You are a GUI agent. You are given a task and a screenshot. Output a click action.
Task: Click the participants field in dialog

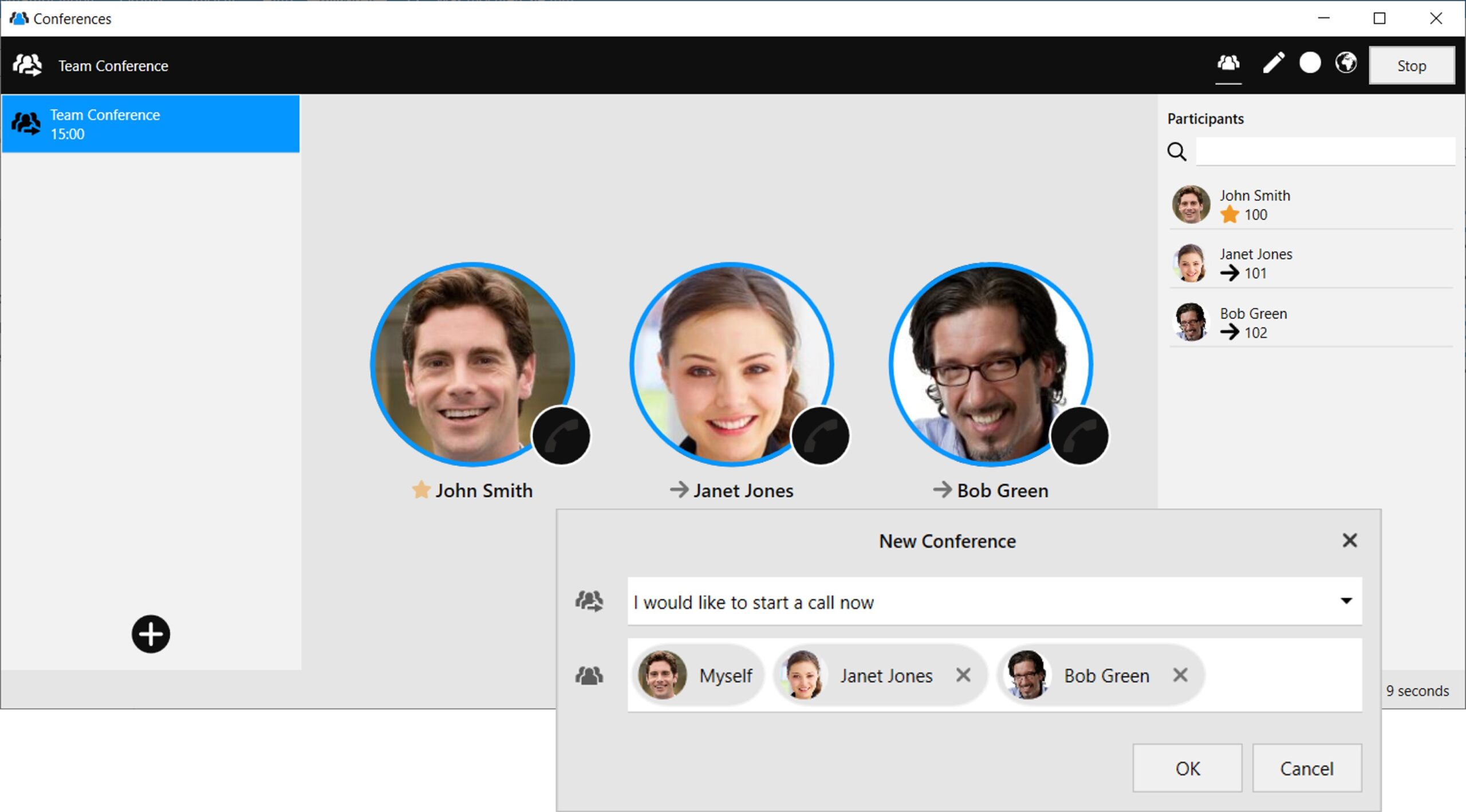995,675
